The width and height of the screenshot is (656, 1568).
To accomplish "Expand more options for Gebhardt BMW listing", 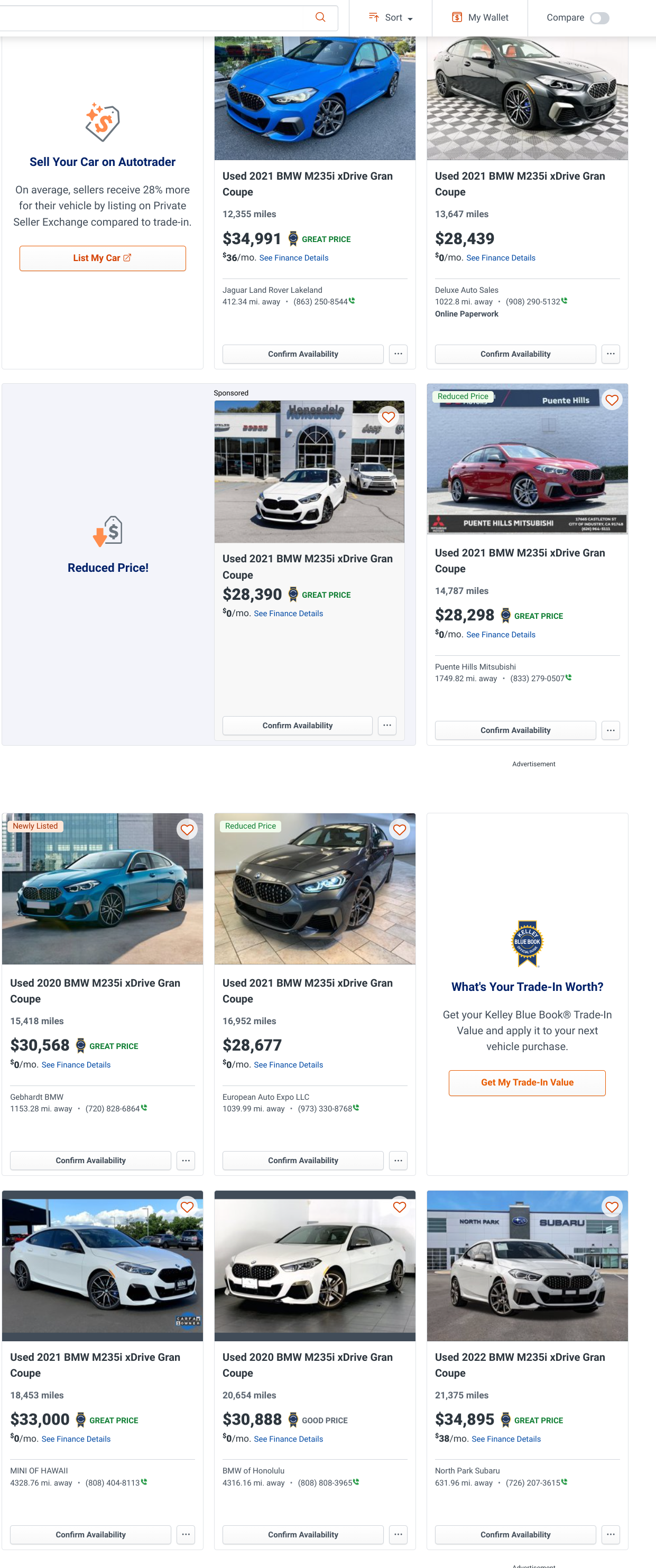I will [x=186, y=1160].
